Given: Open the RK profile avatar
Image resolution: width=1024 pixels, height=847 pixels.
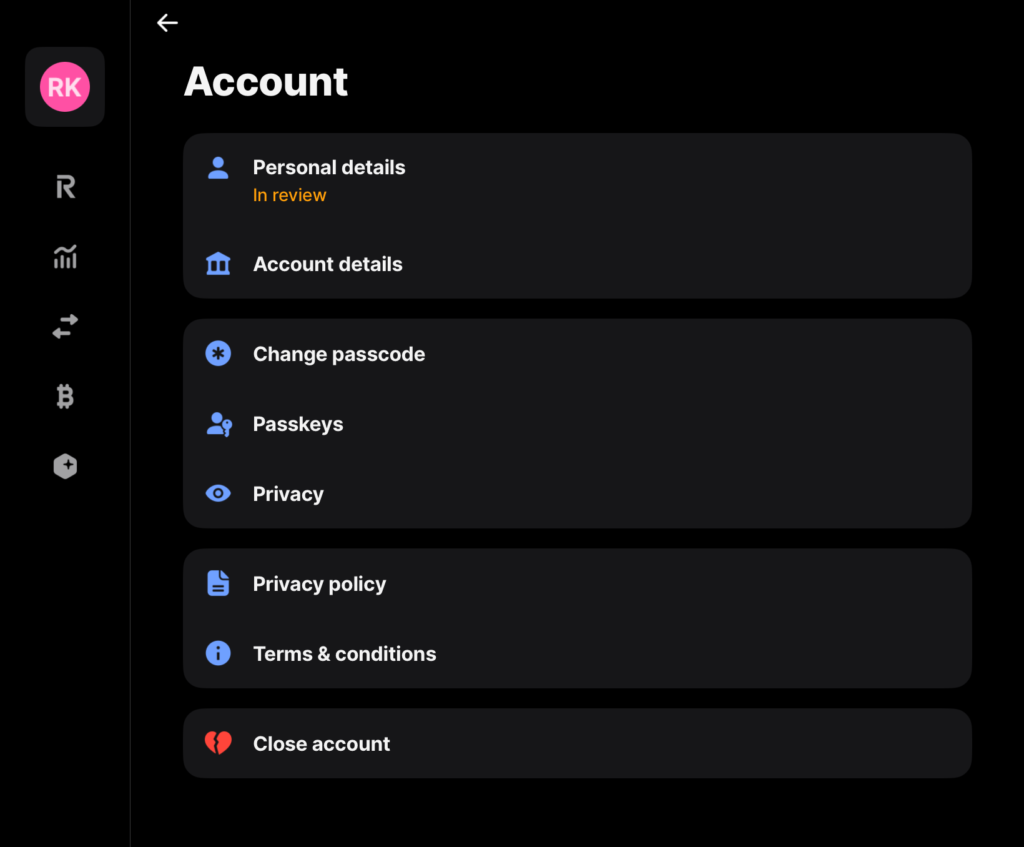Looking at the screenshot, I should (64, 87).
